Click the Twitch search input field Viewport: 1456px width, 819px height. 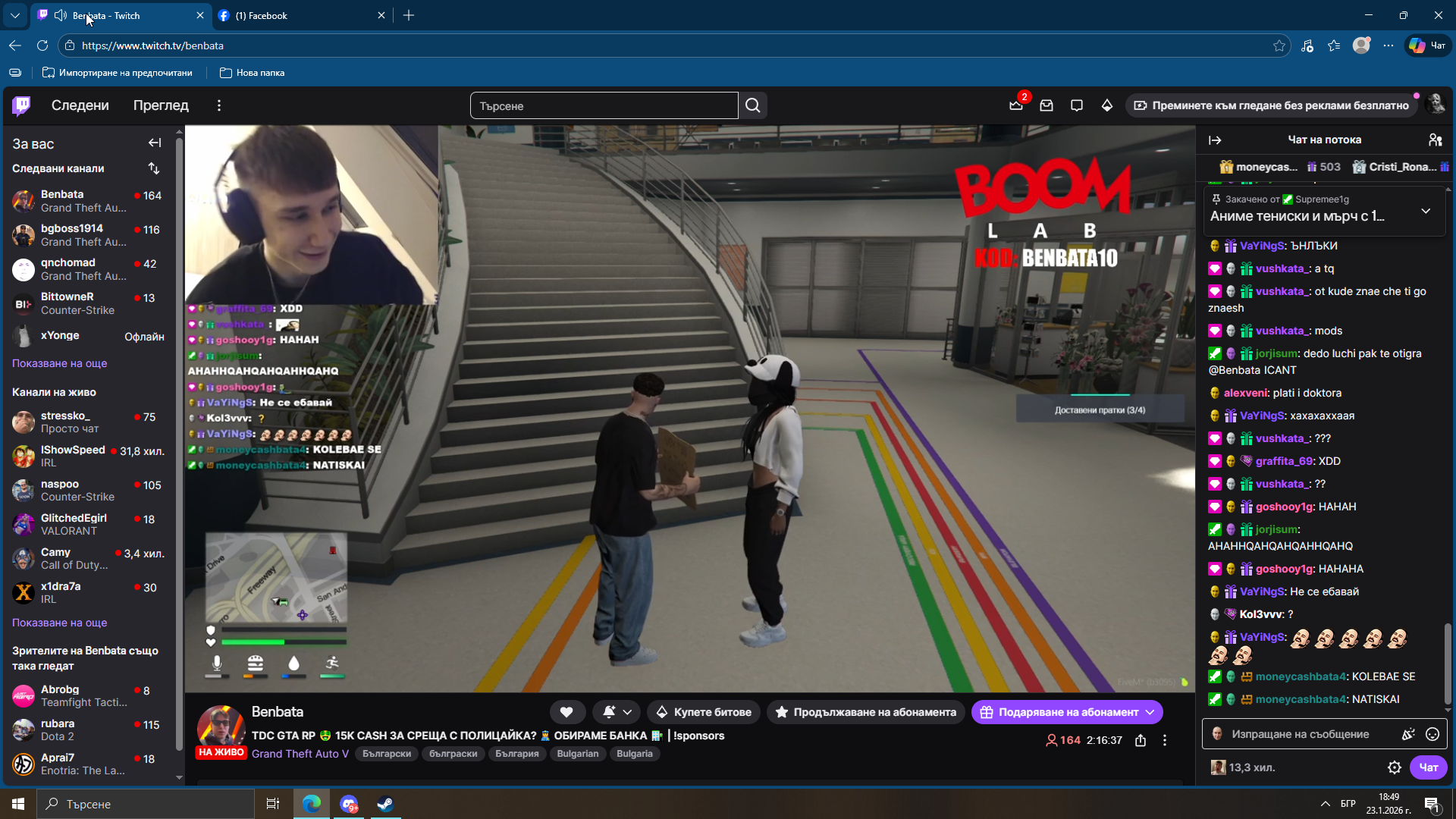pos(604,105)
